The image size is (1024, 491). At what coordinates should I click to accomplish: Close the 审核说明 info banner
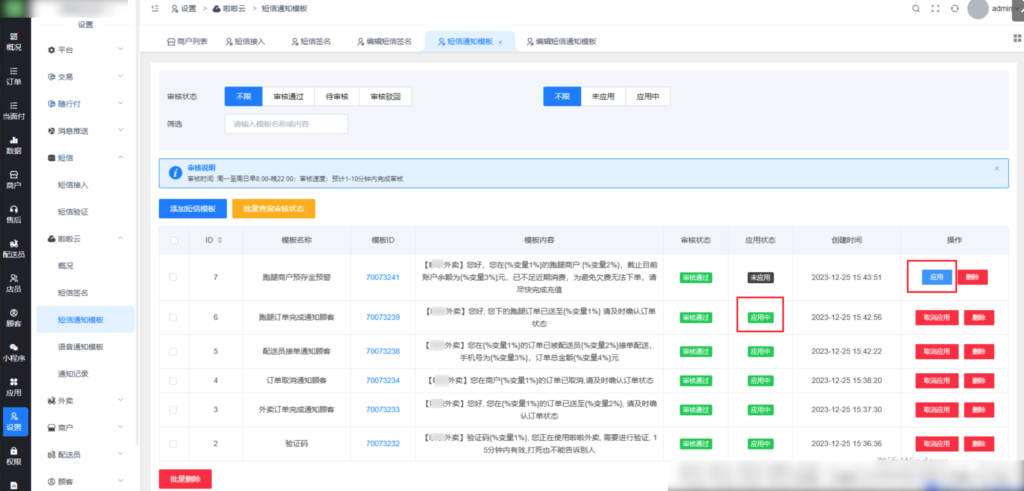pos(997,168)
